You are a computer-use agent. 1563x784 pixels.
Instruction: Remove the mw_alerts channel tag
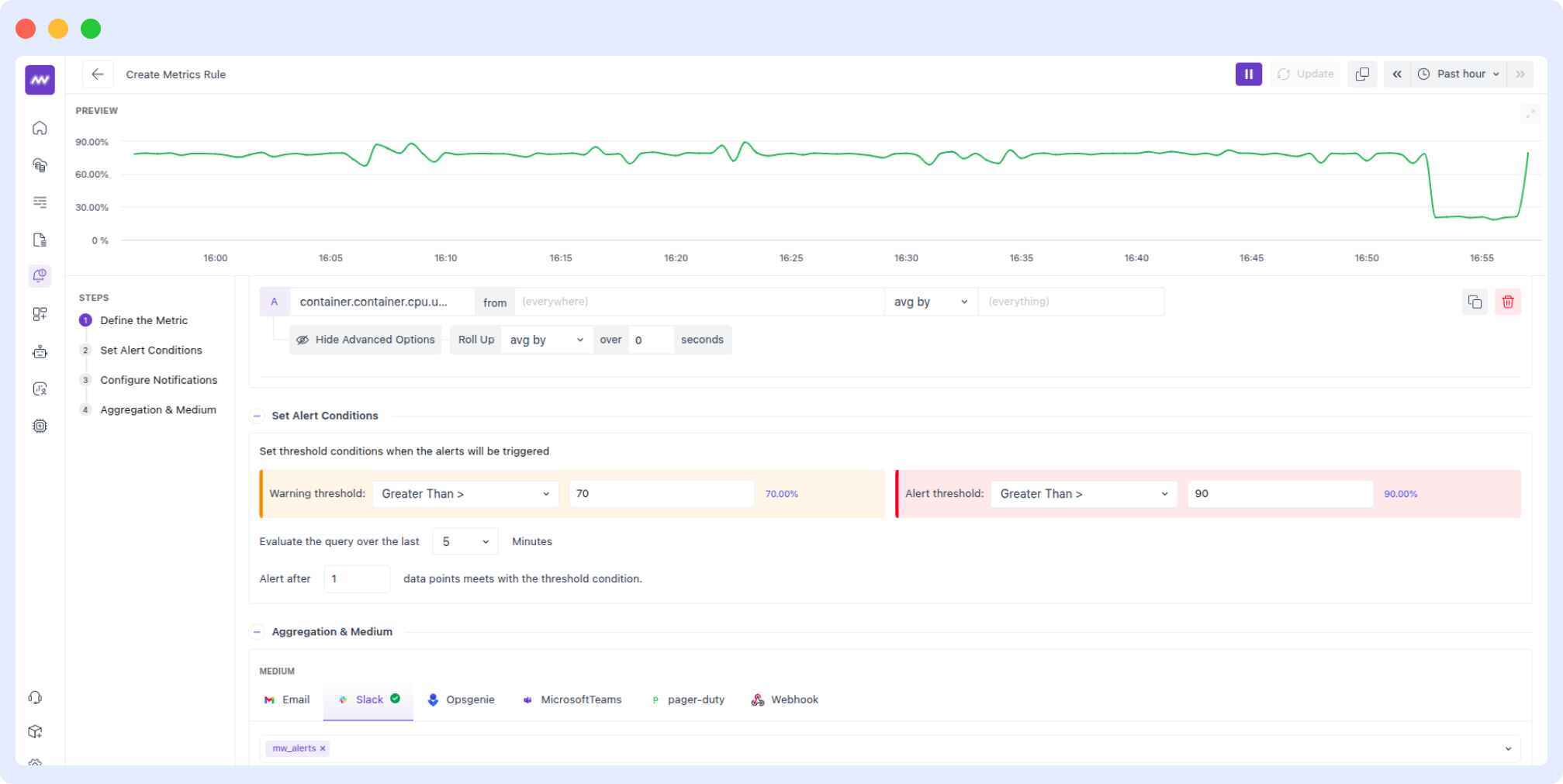coord(323,748)
